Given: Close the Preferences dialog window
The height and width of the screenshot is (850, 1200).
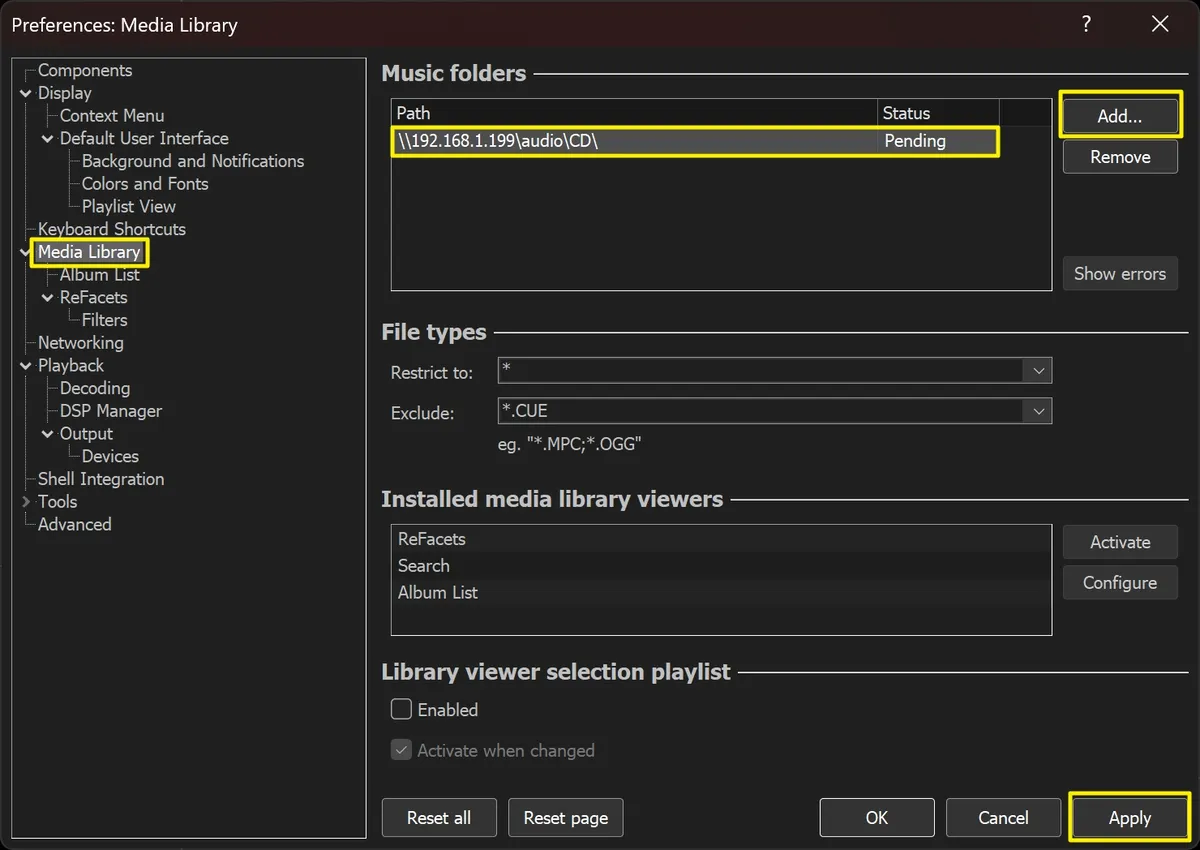Looking at the screenshot, I should [x=1160, y=25].
